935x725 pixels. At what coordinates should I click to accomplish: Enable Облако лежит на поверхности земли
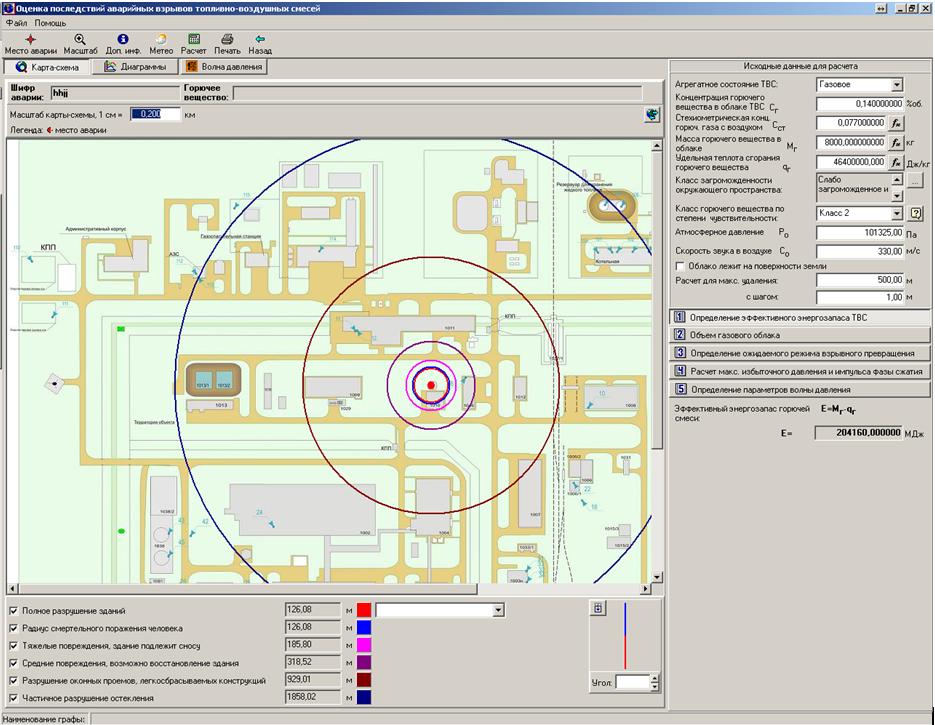point(680,266)
